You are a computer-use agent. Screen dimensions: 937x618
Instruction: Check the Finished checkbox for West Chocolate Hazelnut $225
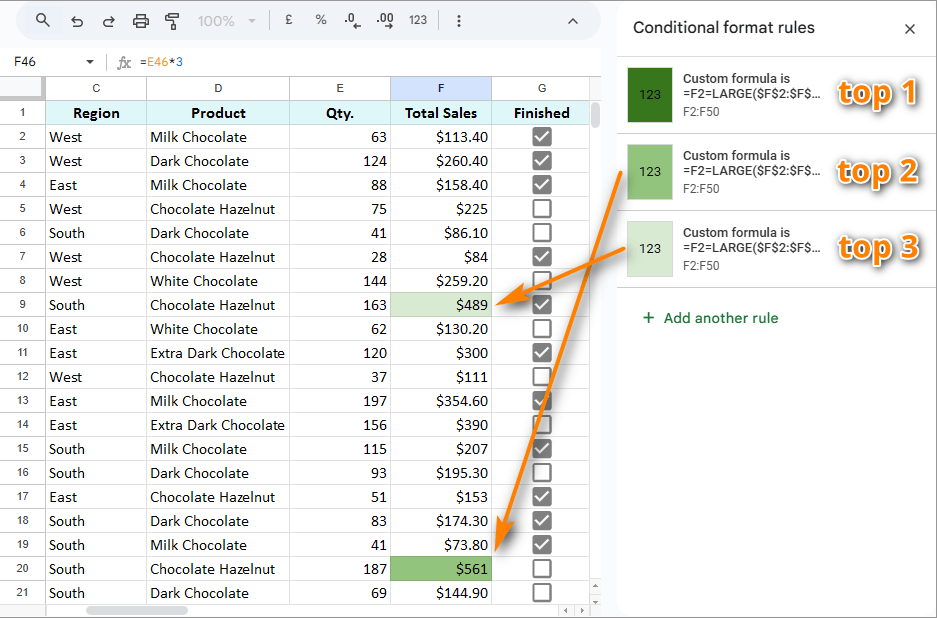click(x=541, y=208)
